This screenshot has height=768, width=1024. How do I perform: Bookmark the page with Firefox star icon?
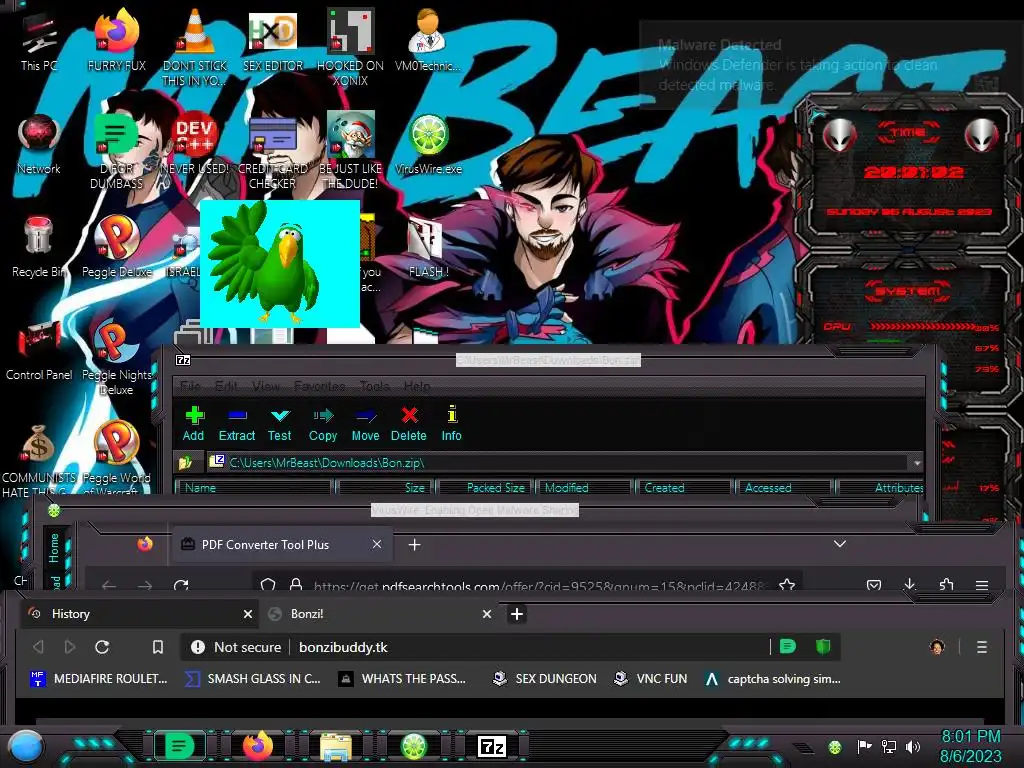click(x=787, y=585)
